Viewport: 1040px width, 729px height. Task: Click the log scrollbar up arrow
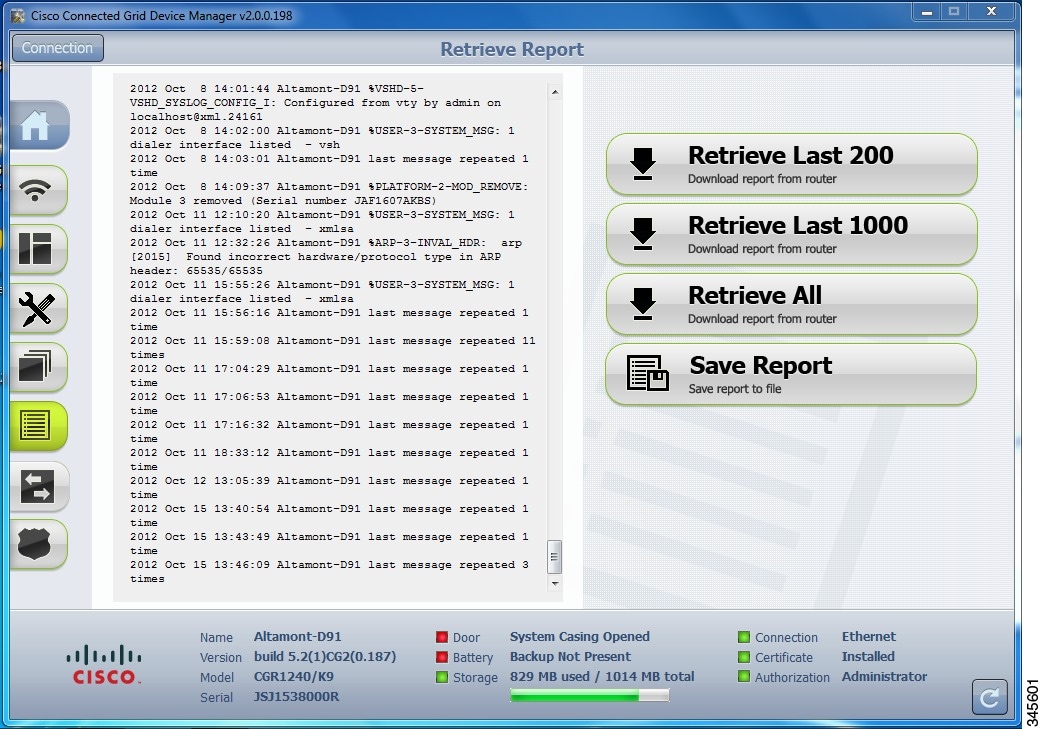pyautogui.click(x=555, y=92)
